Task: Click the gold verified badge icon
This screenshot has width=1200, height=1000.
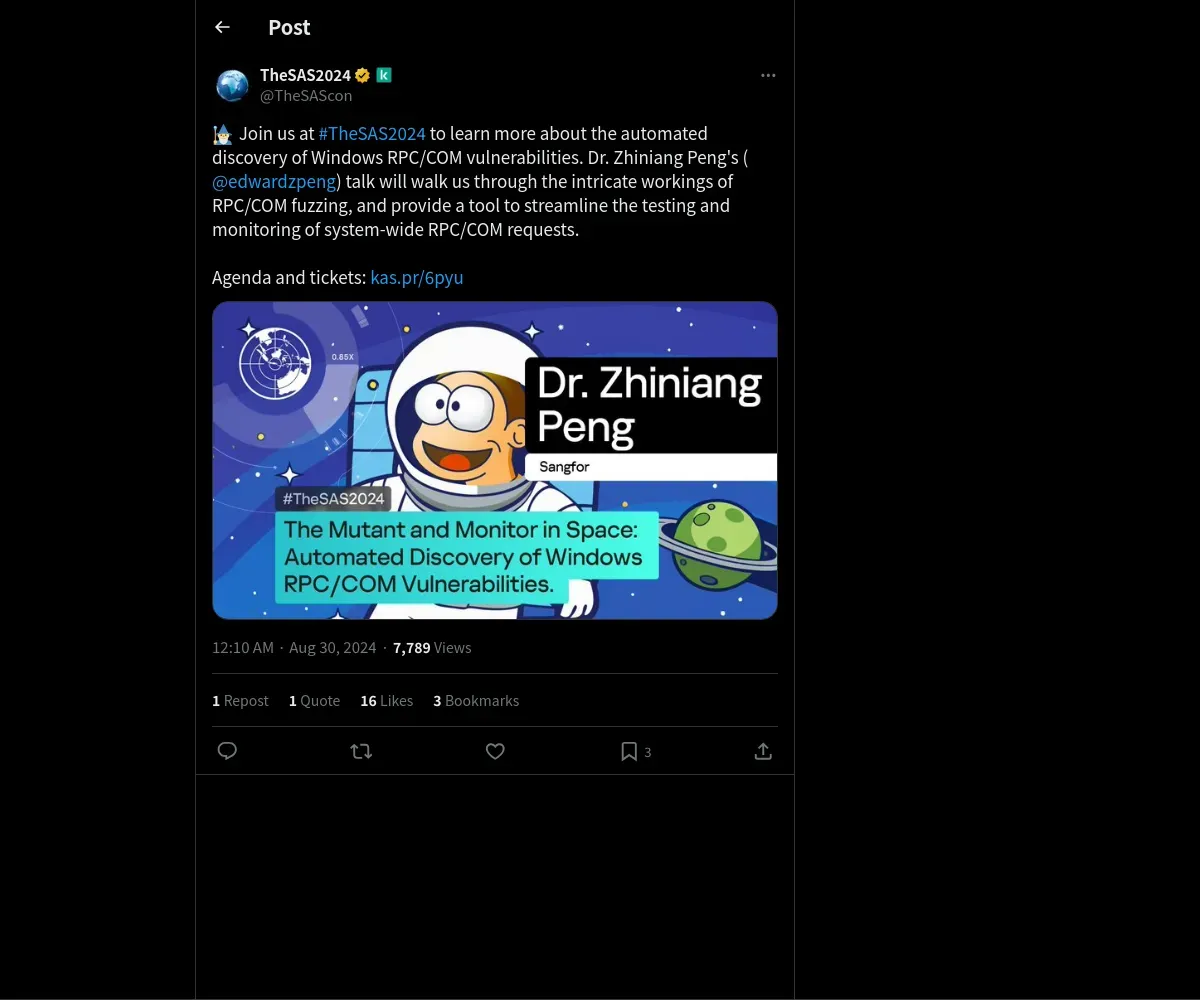Action: pos(362,75)
